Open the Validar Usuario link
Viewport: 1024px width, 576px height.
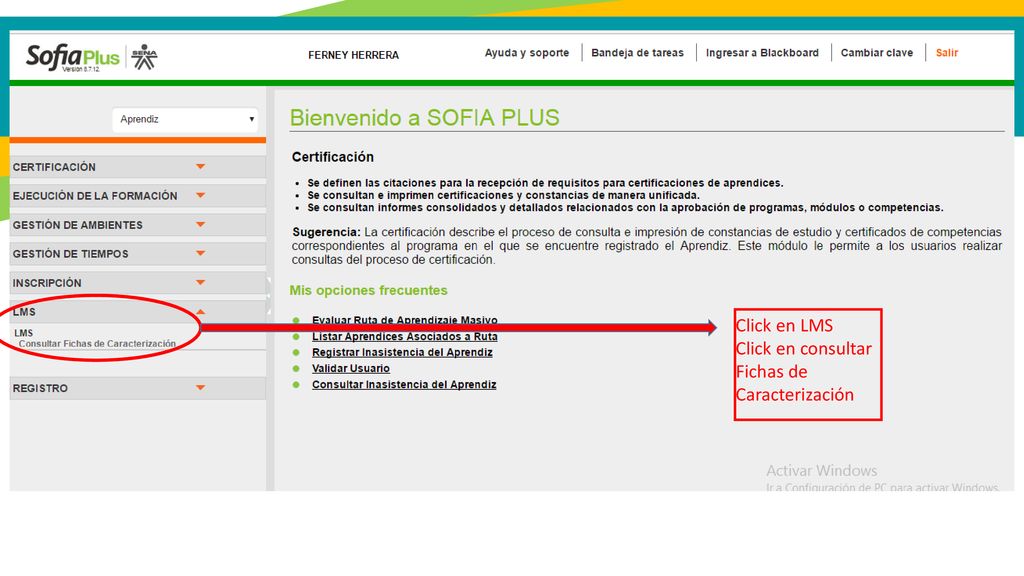tap(351, 368)
